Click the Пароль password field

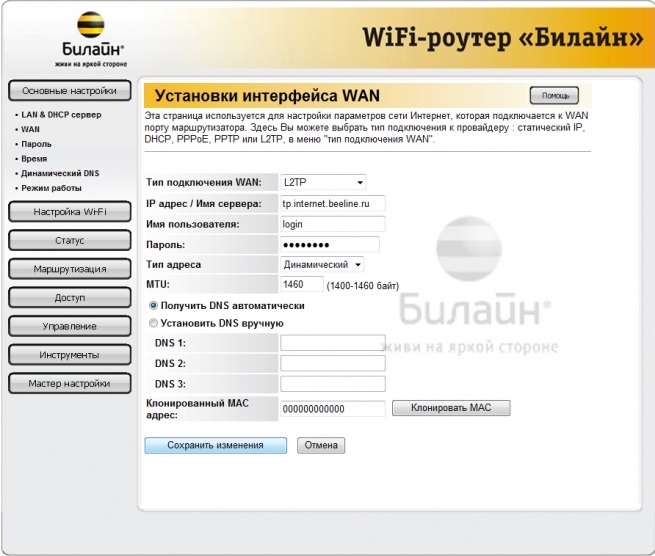click(x=330, y=244)
